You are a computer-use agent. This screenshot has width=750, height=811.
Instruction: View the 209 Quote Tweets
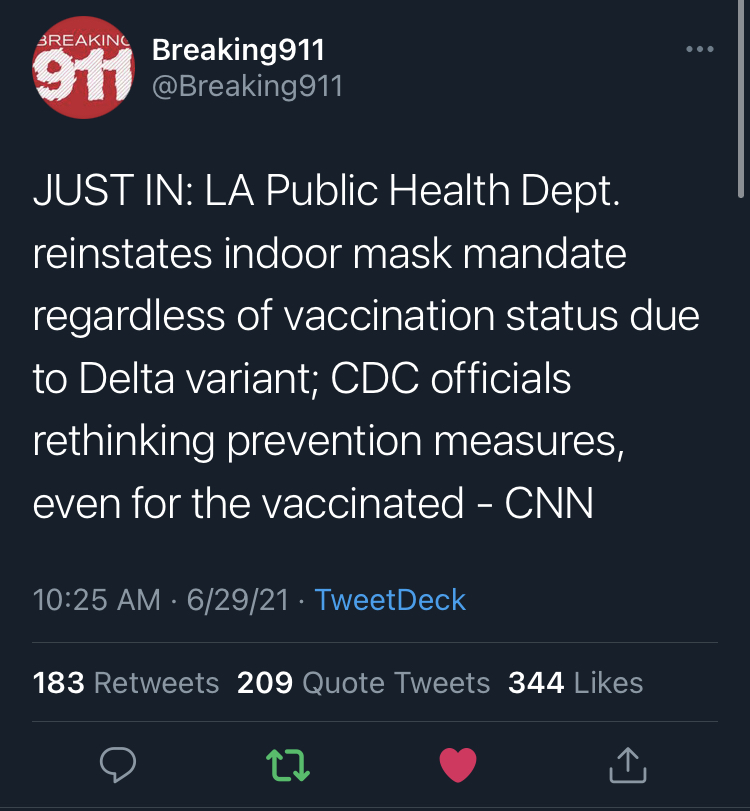click(364, 683)
